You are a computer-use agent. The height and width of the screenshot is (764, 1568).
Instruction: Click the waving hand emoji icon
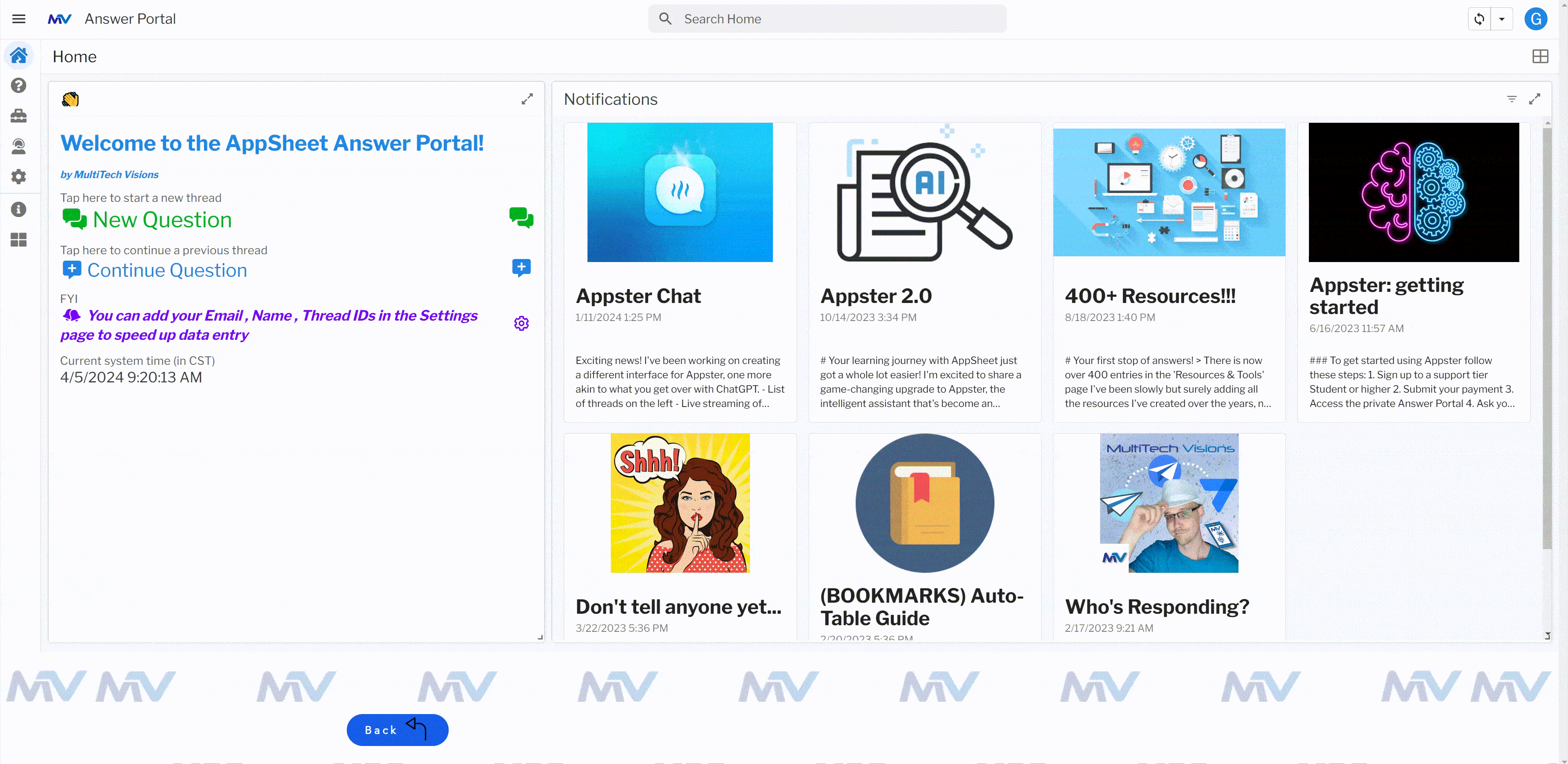70,99
